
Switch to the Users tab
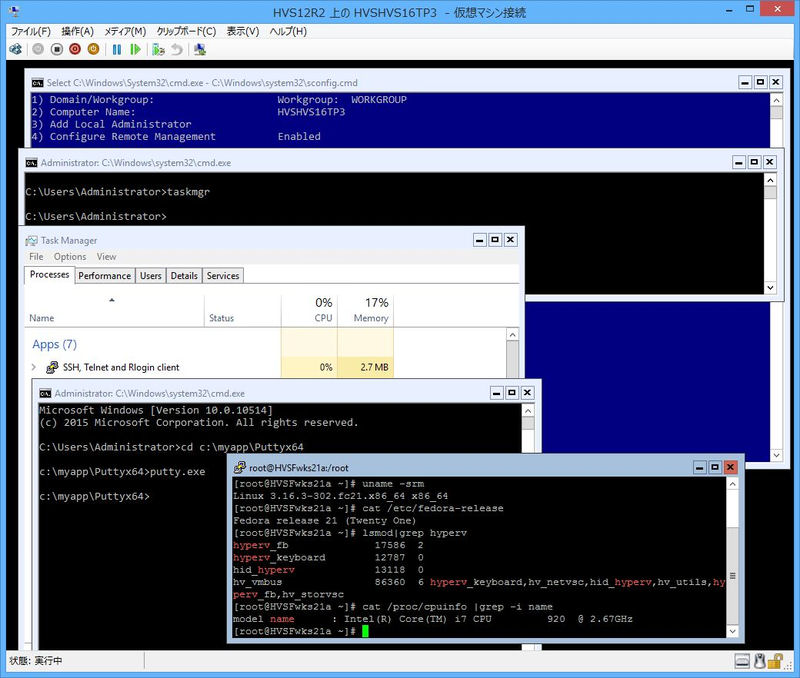coord(151,276)
